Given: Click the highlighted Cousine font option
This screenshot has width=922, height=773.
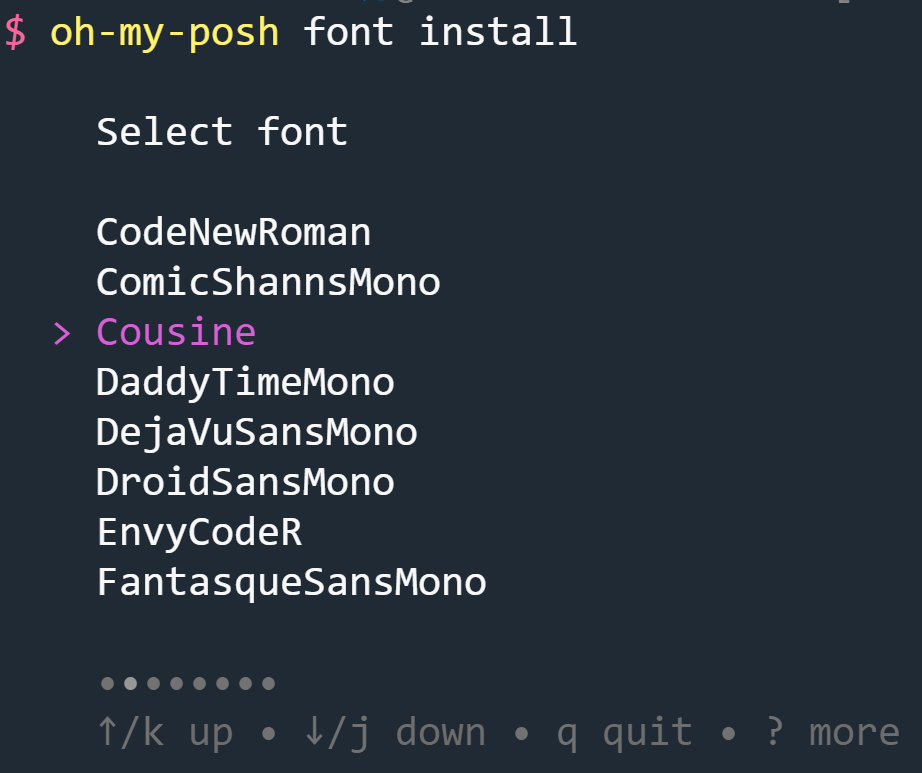Looking at the screenshot, I should [176, 333].
